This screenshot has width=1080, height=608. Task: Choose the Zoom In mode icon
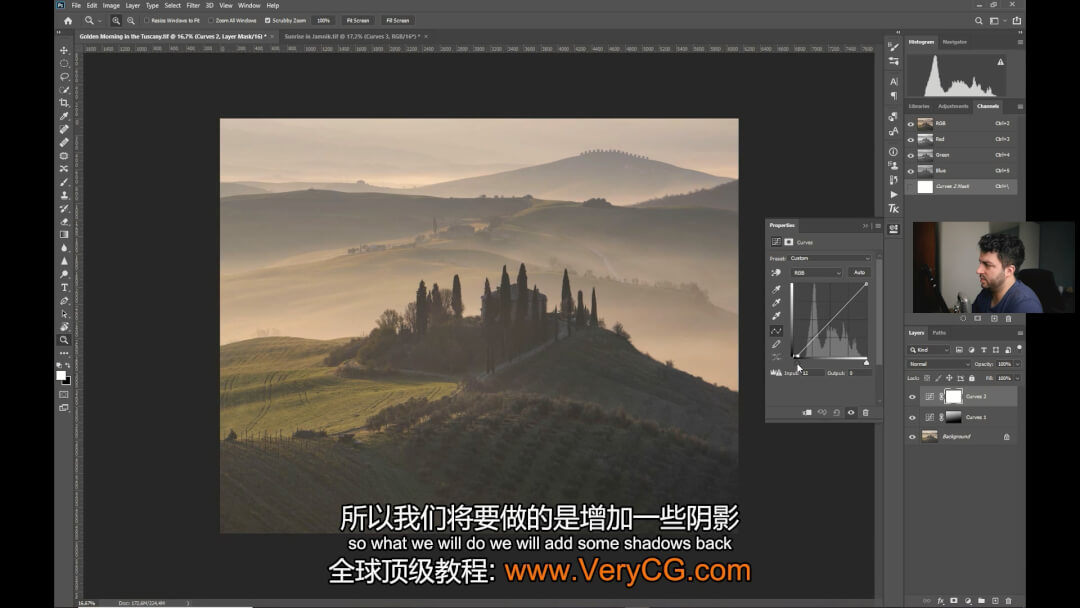[x=116, y=21]
